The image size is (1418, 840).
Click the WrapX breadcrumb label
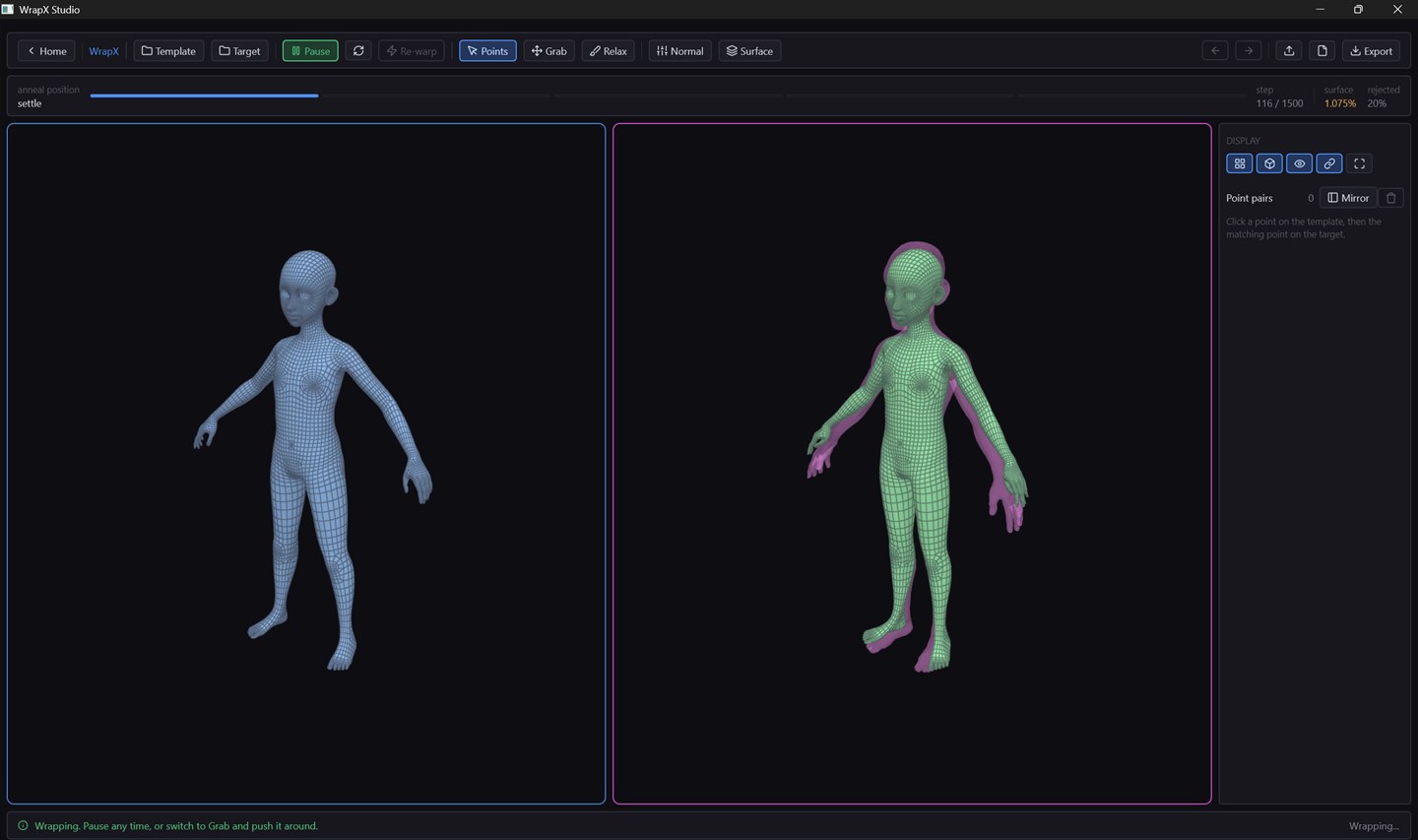103,51
